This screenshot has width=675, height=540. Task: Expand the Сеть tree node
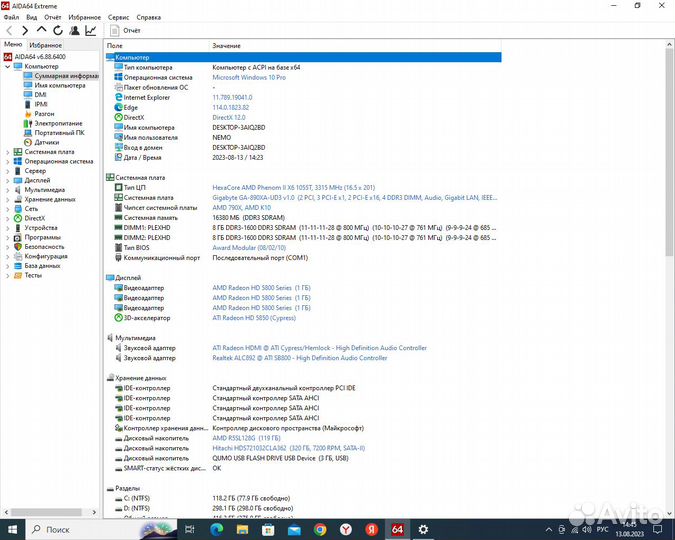(x=7, y=209)
